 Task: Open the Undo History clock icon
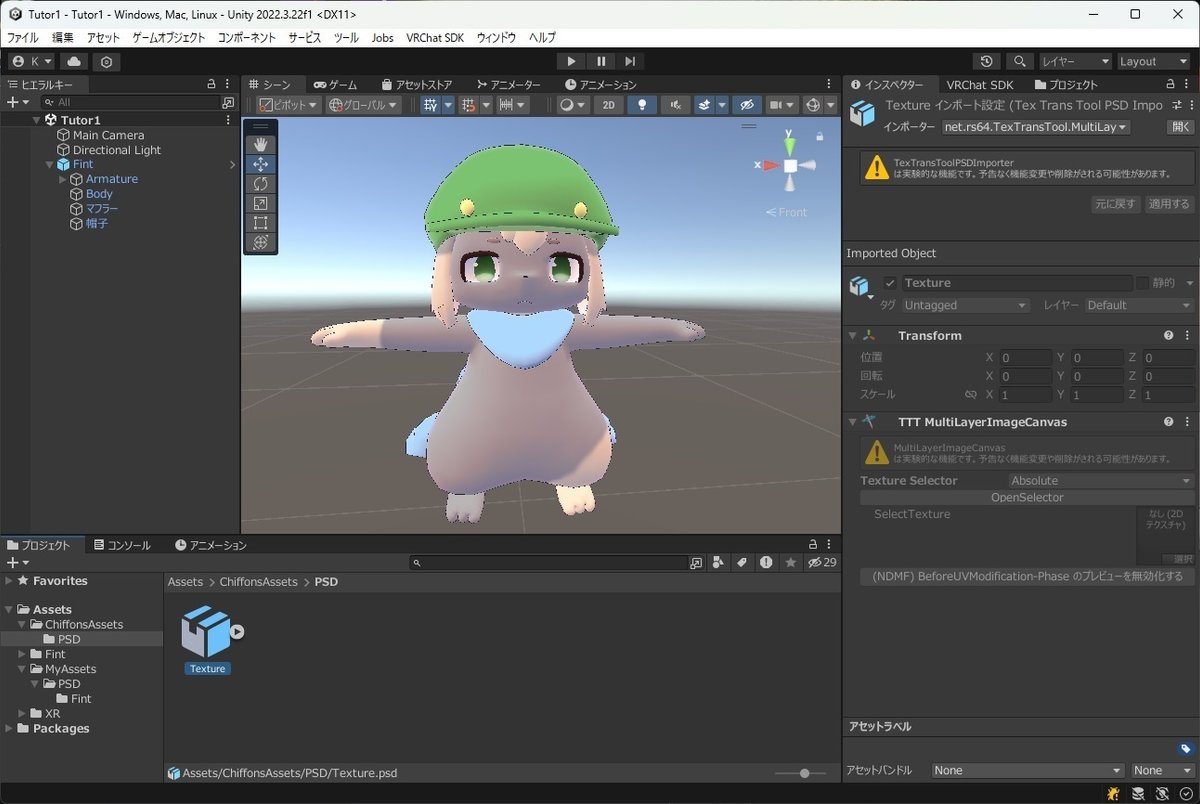987,61
